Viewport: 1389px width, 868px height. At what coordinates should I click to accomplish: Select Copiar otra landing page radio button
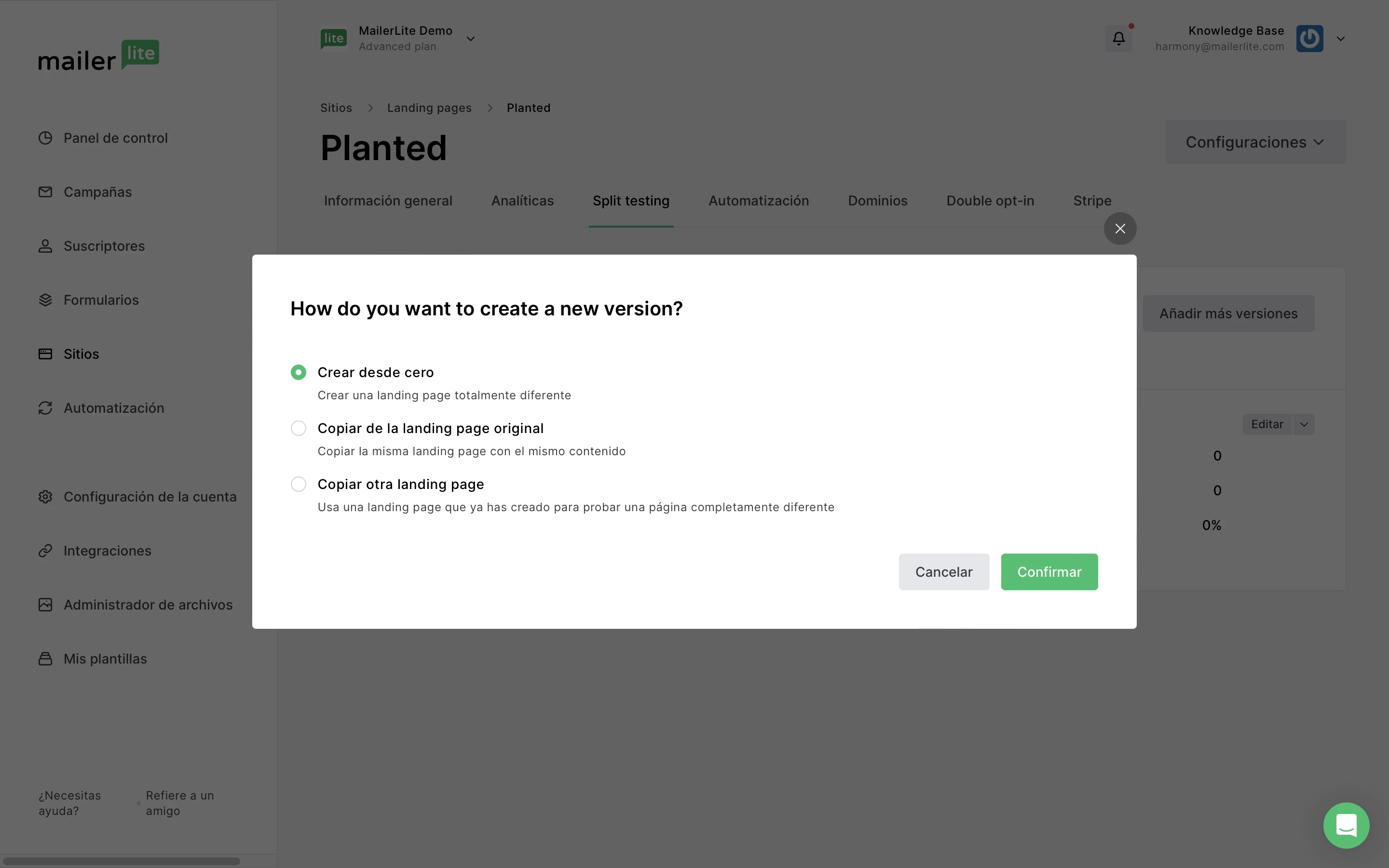299,484
